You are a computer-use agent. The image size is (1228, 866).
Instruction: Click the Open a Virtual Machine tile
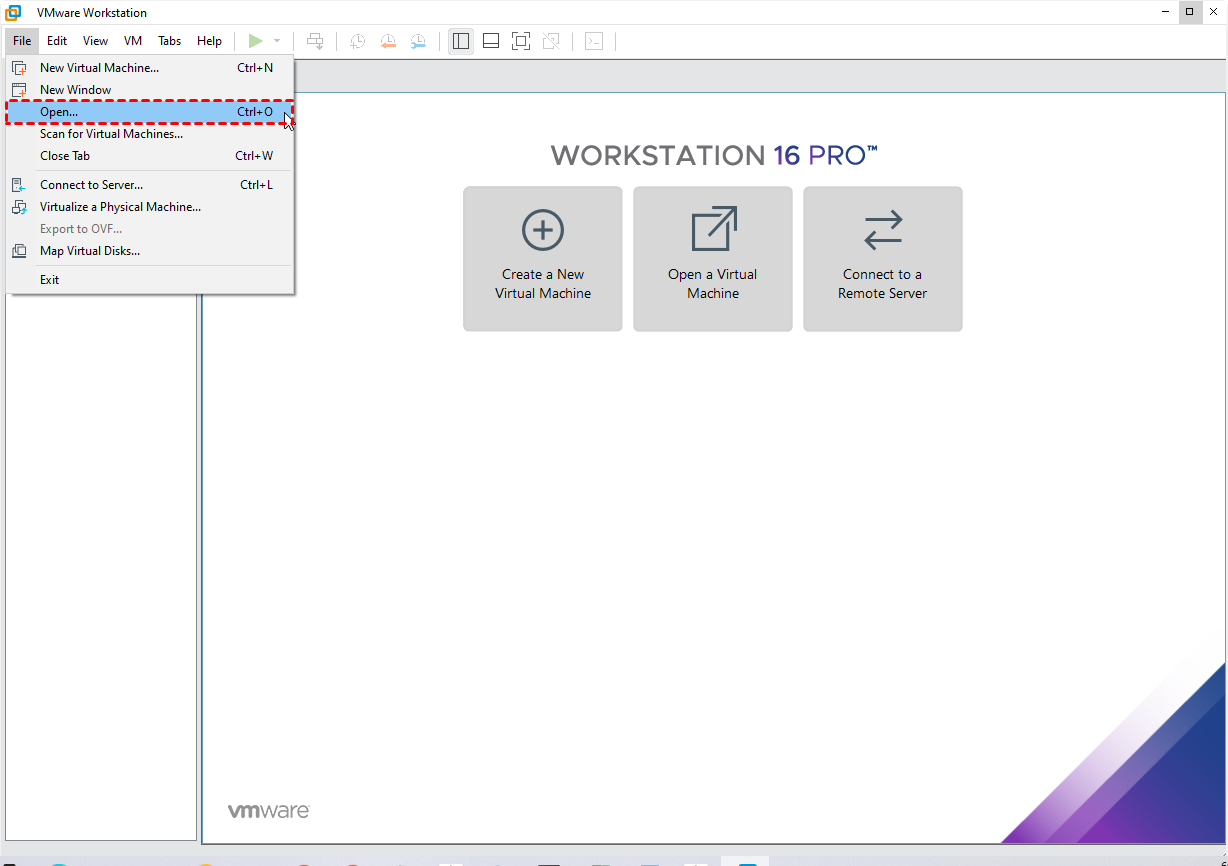point(713,258)
